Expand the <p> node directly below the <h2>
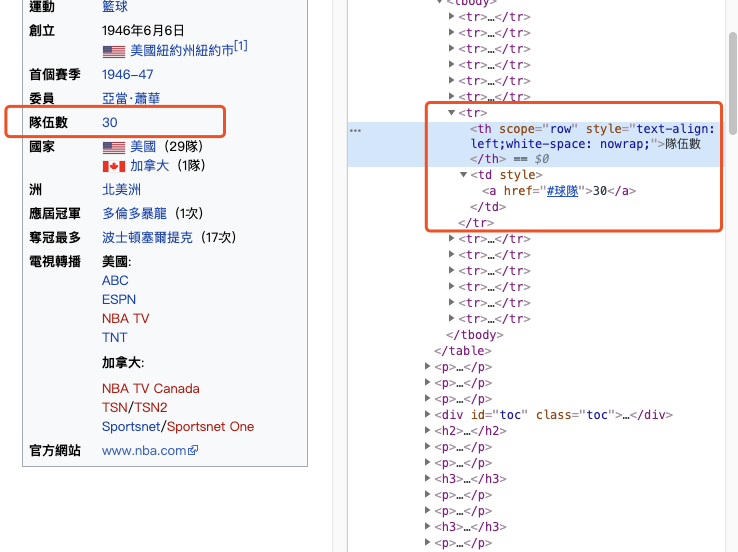The height and width of the screenshot is (552, 738). pos(427,446)
